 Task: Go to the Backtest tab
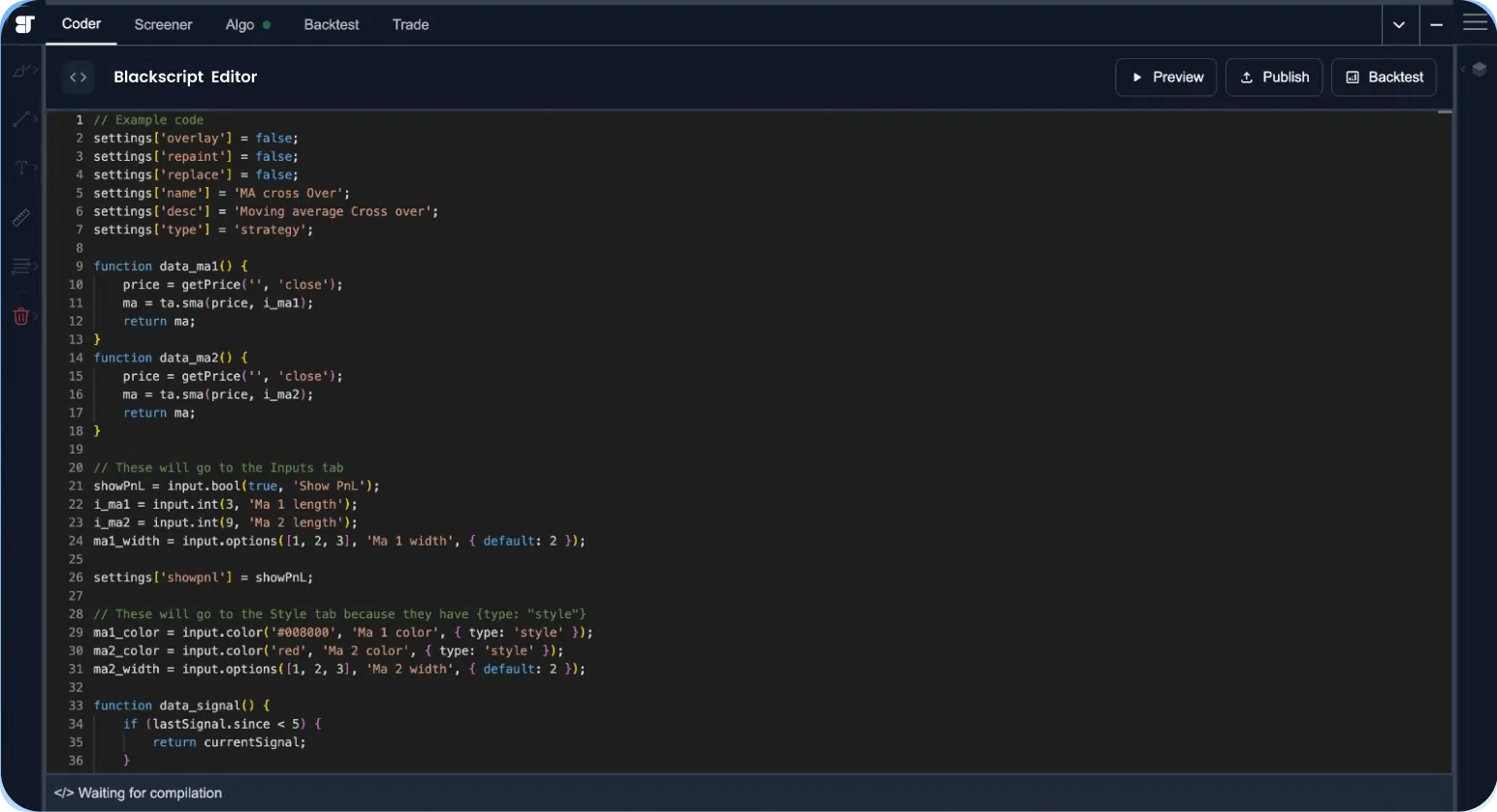click(331, 25)
